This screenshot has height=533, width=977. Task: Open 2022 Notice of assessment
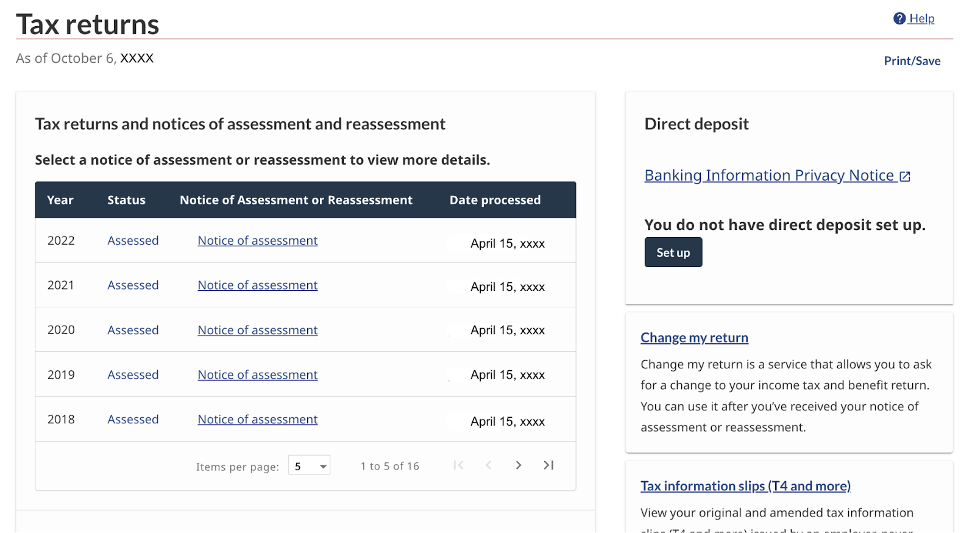tap(257, 241)
